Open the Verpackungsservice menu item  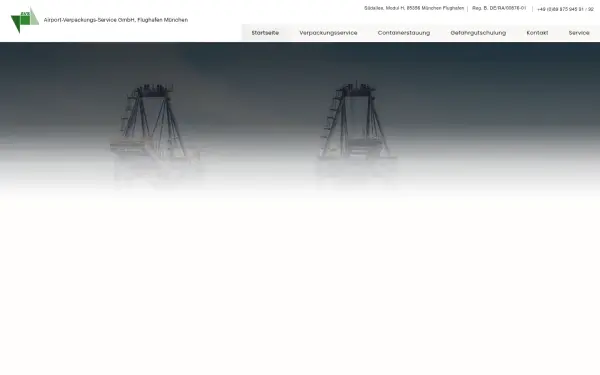click(x=328, y=33)
